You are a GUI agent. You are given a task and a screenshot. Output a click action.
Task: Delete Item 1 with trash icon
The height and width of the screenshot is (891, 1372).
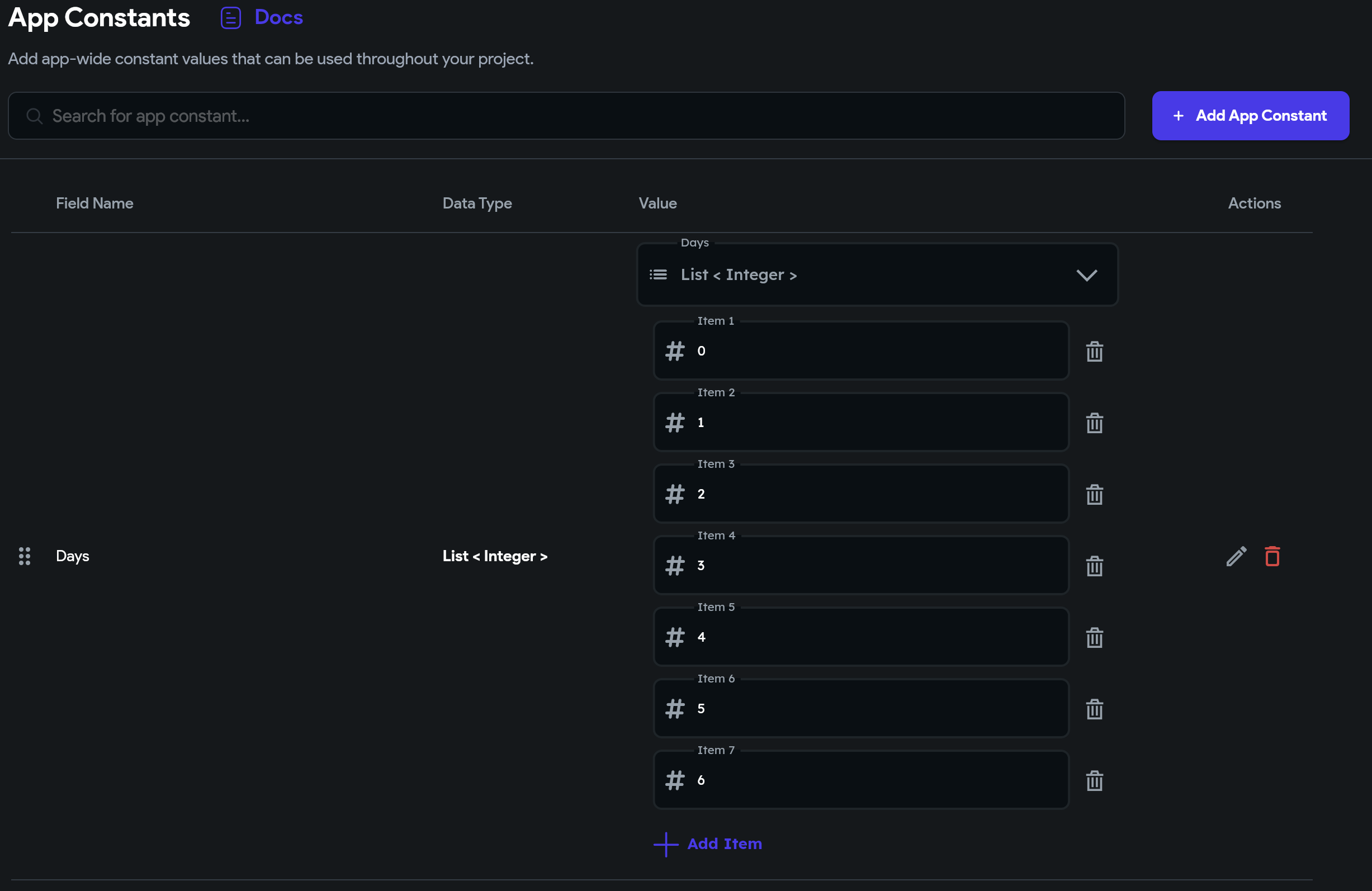click(1094, 351)
